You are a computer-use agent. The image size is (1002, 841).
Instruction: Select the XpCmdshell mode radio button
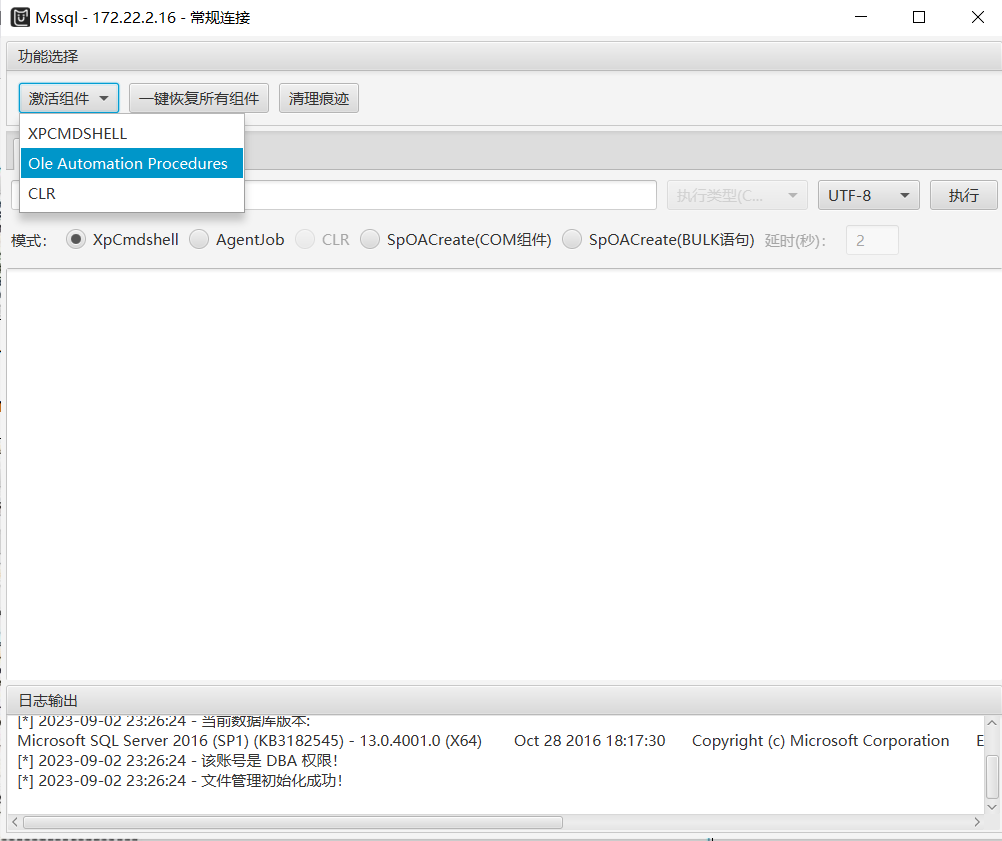click(x=75, y=240)
